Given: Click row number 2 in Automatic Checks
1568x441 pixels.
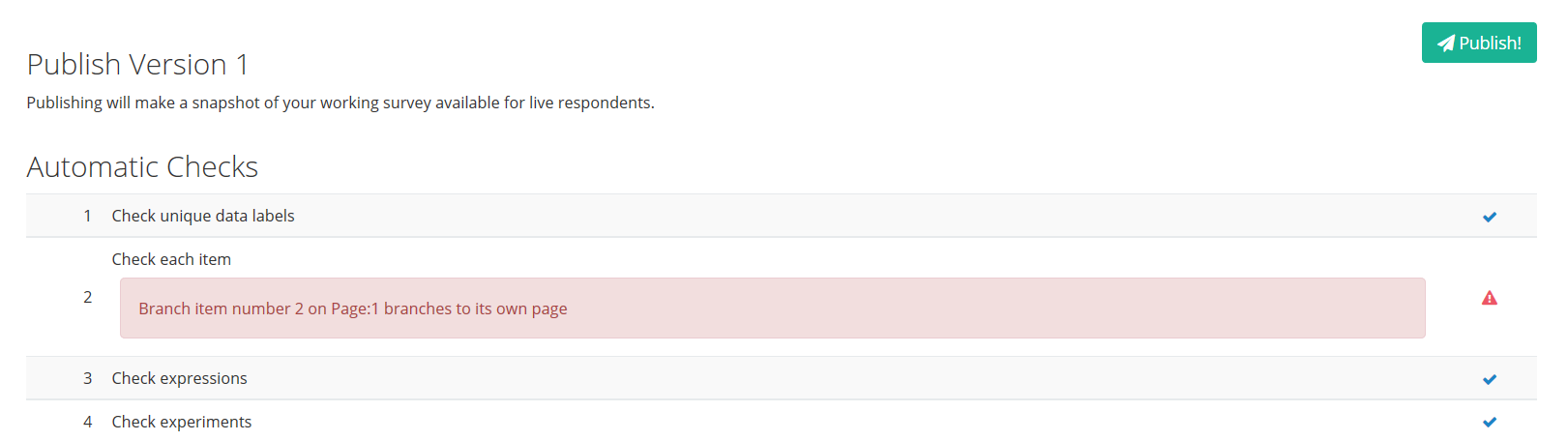Looking at the screenshot, I should click(87, 297).
